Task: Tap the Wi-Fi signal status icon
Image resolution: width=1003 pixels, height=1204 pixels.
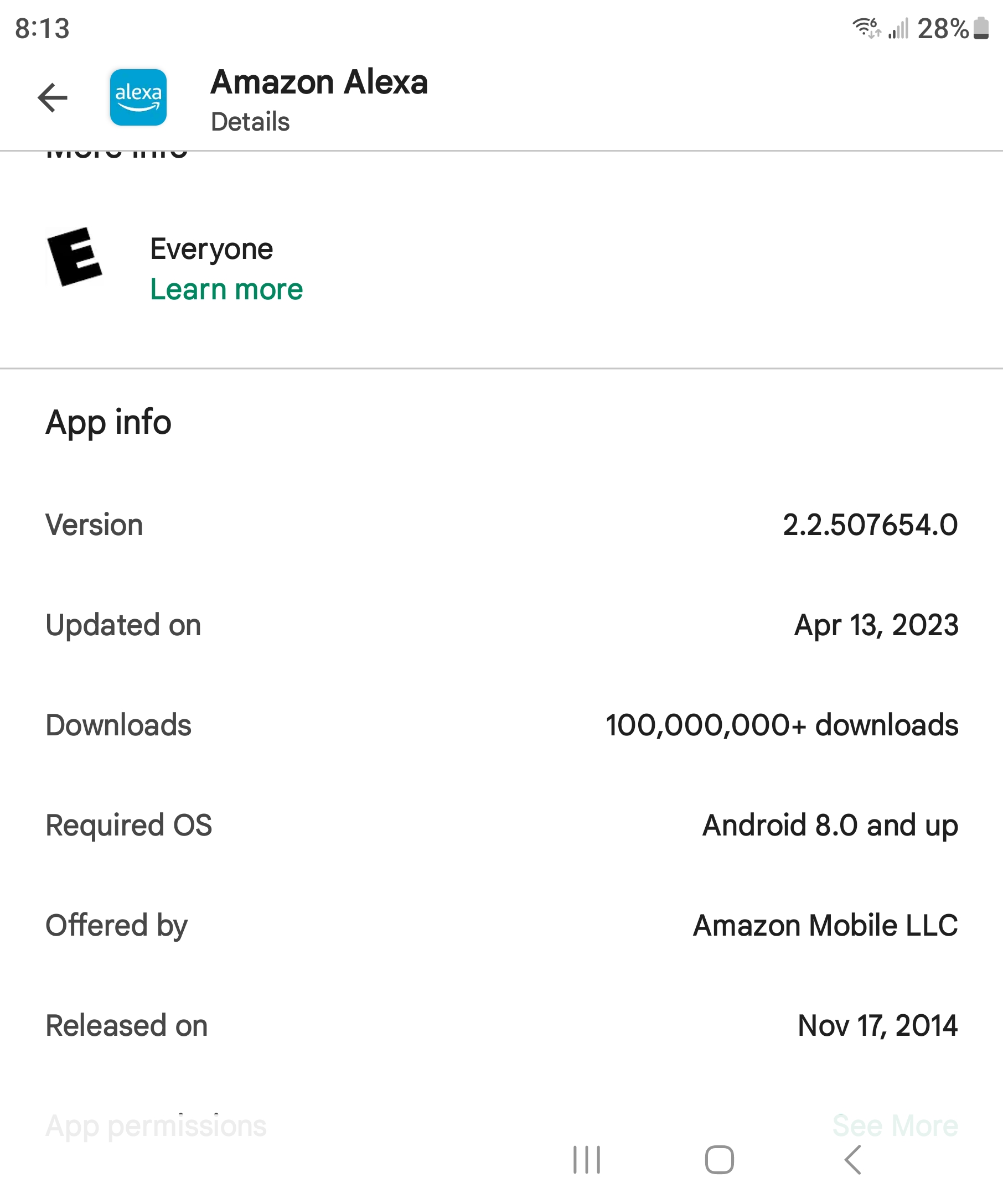Action: [x=865, y=28]
